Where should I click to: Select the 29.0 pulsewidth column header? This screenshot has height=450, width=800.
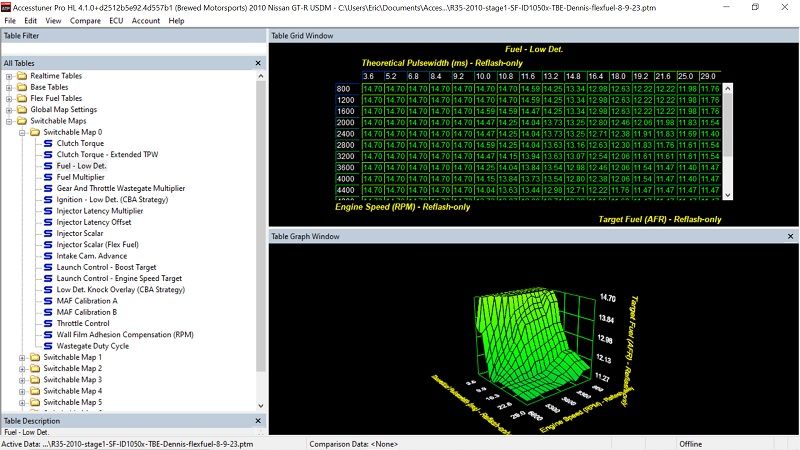pos(710,76)
